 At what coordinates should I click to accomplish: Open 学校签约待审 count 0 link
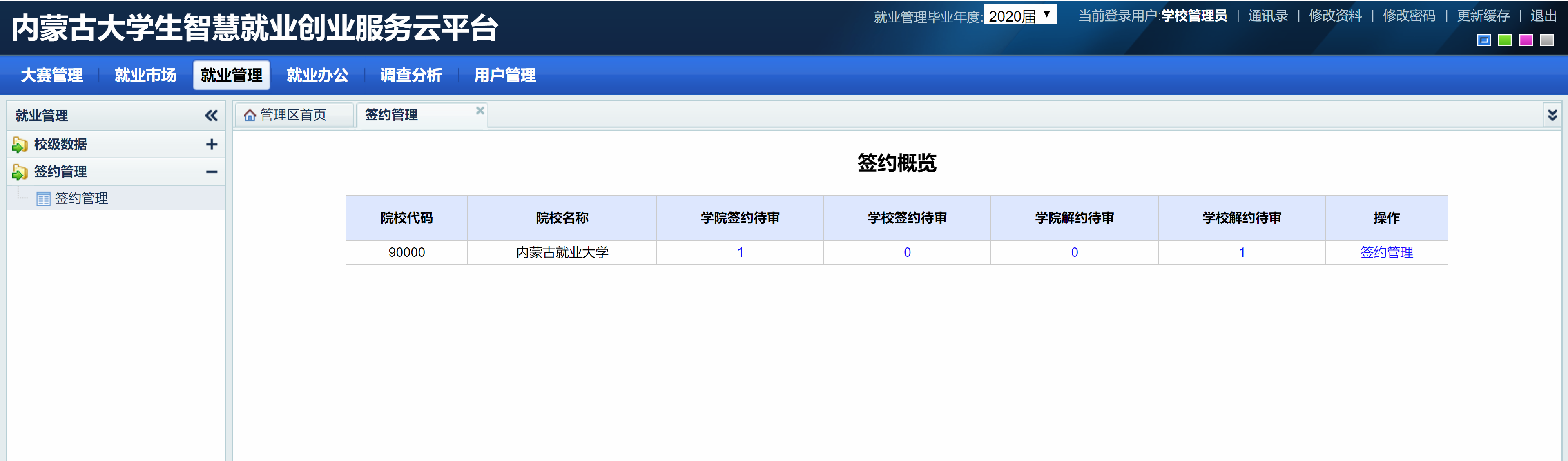click(907, 252)
